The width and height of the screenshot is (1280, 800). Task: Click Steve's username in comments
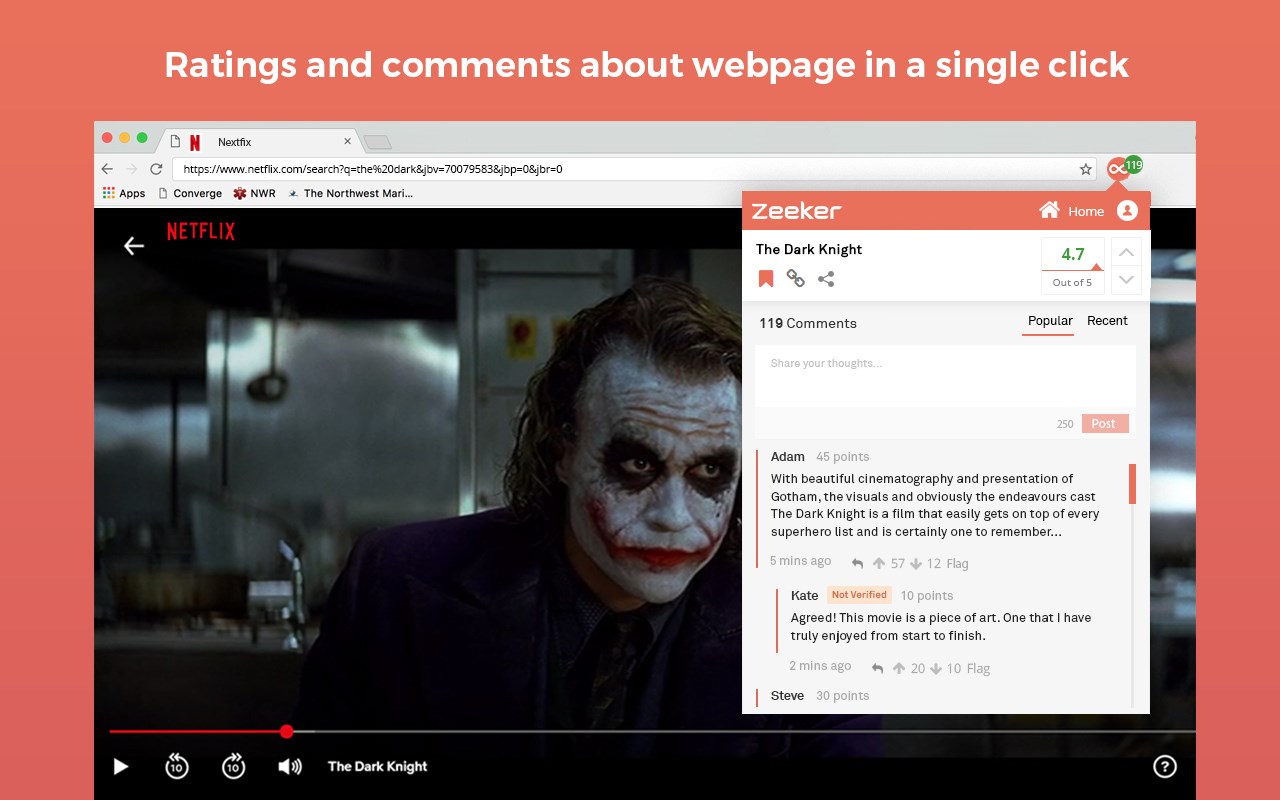coord(788,696)
